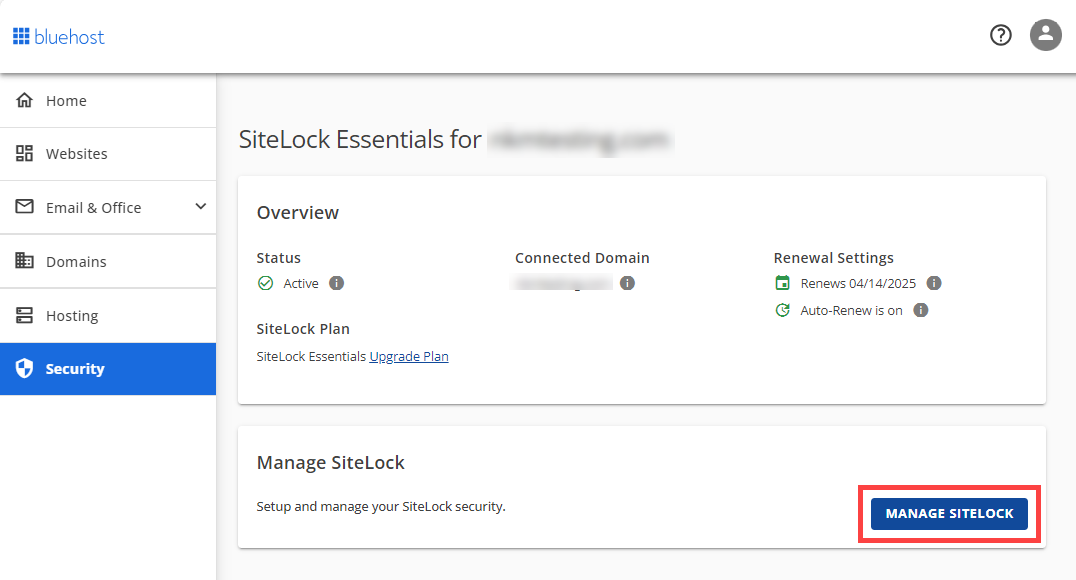Click the Email & Office envelope icon

[24, 207]
